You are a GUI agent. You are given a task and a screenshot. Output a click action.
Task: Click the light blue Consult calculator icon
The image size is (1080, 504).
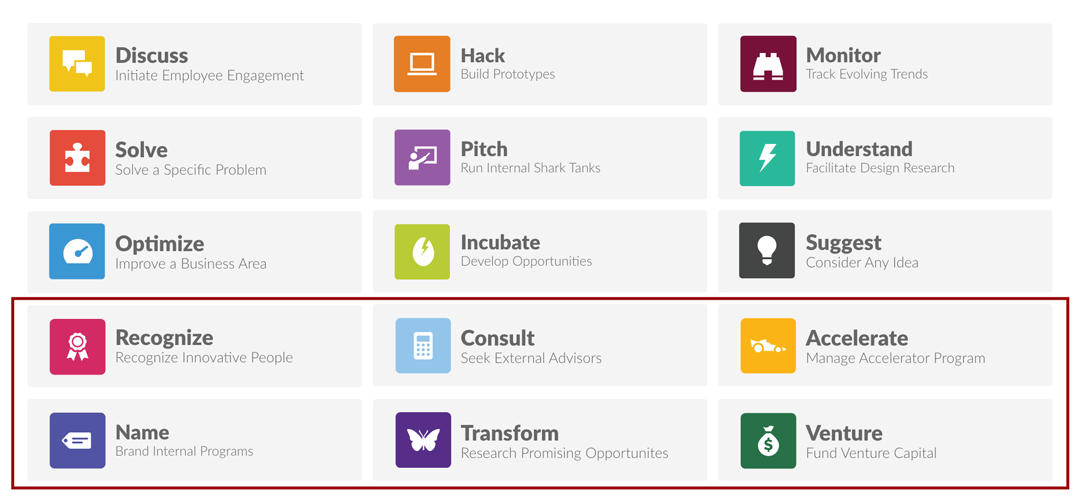point(422,346)
